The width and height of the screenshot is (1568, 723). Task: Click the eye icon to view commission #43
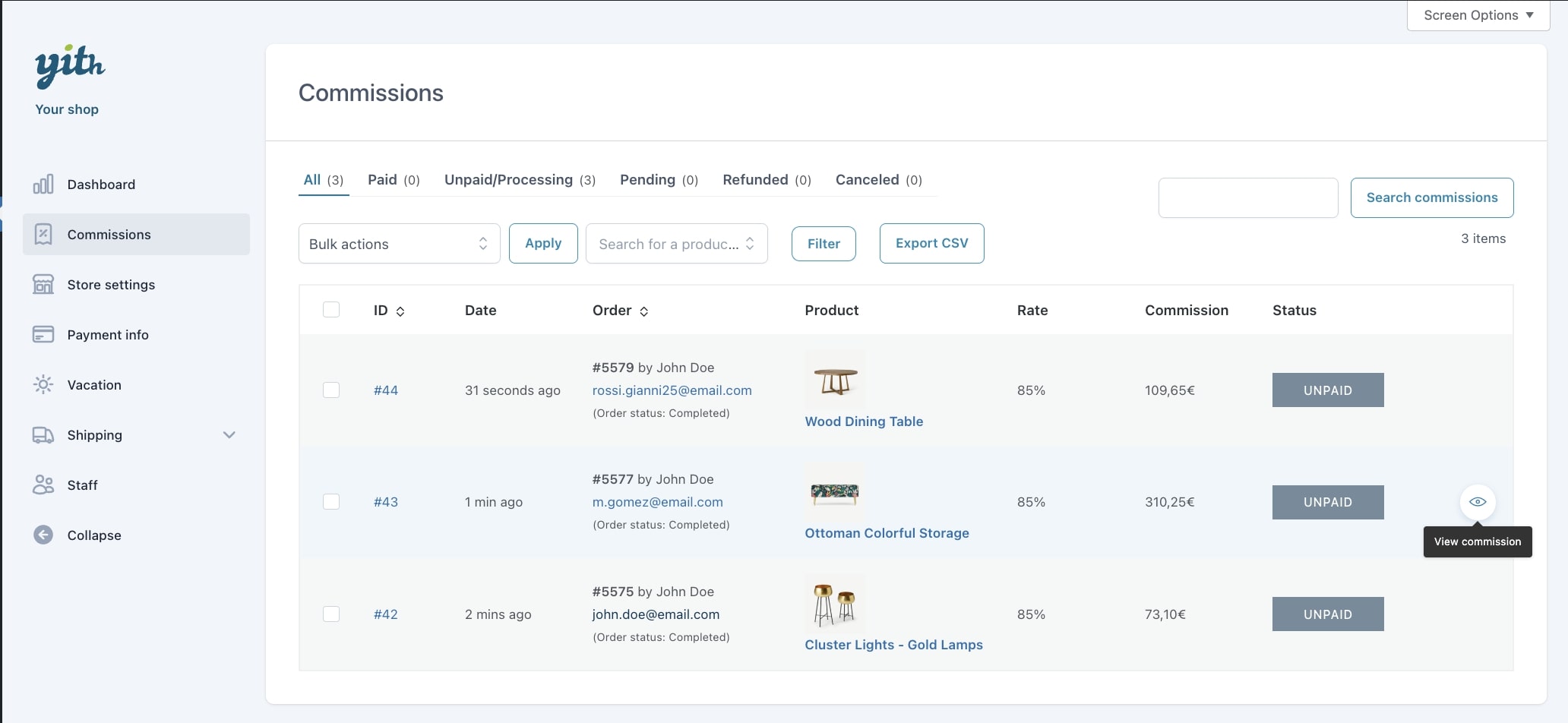[1477, 502]
